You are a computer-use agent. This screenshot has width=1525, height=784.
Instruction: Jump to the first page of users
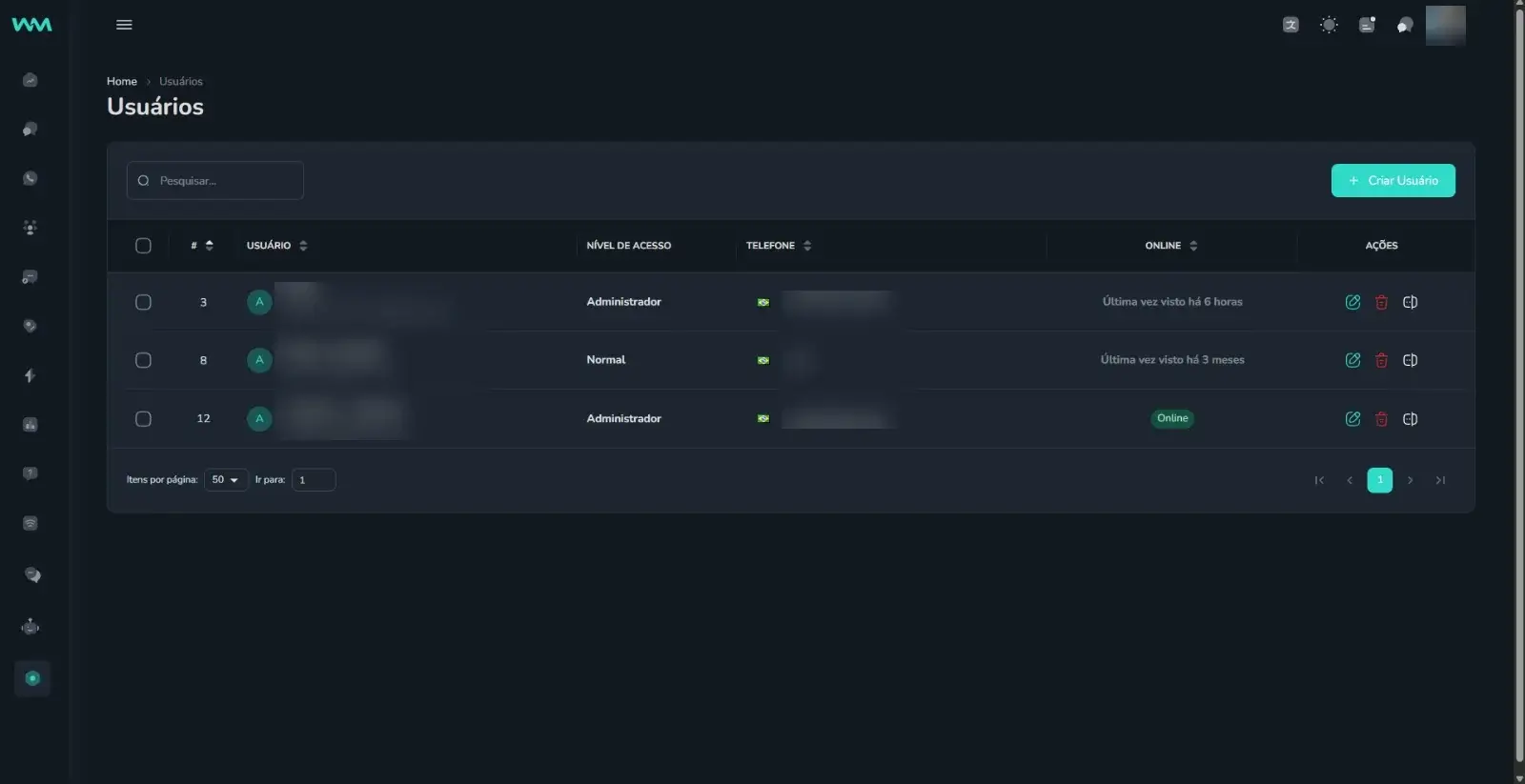pos(1319,480)
